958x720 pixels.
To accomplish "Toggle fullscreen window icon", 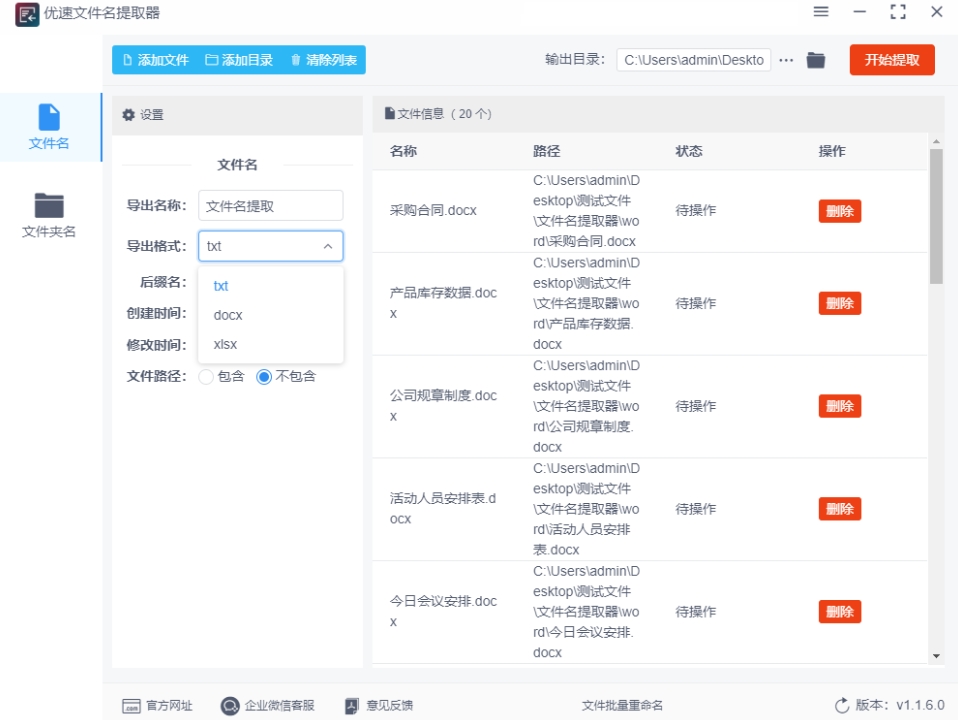I will click(898, 12).
